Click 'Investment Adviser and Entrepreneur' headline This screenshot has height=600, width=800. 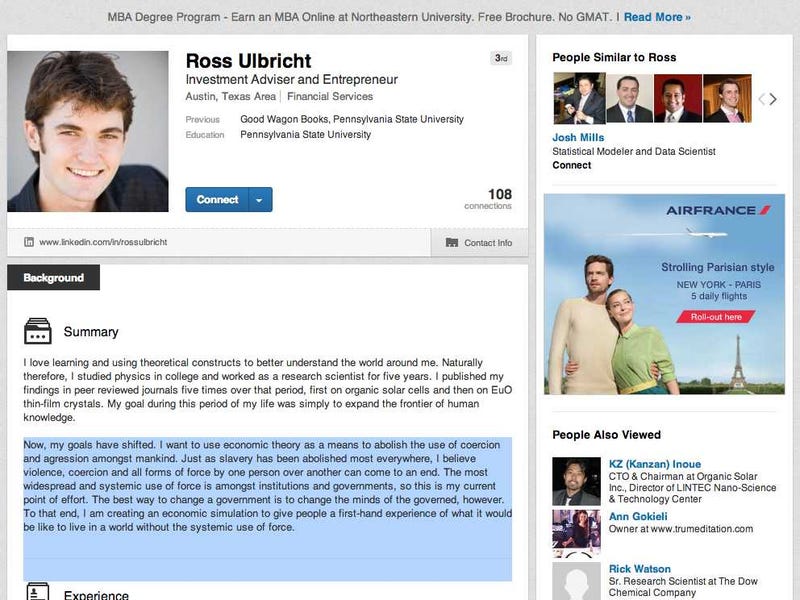(x=291, y=80)
